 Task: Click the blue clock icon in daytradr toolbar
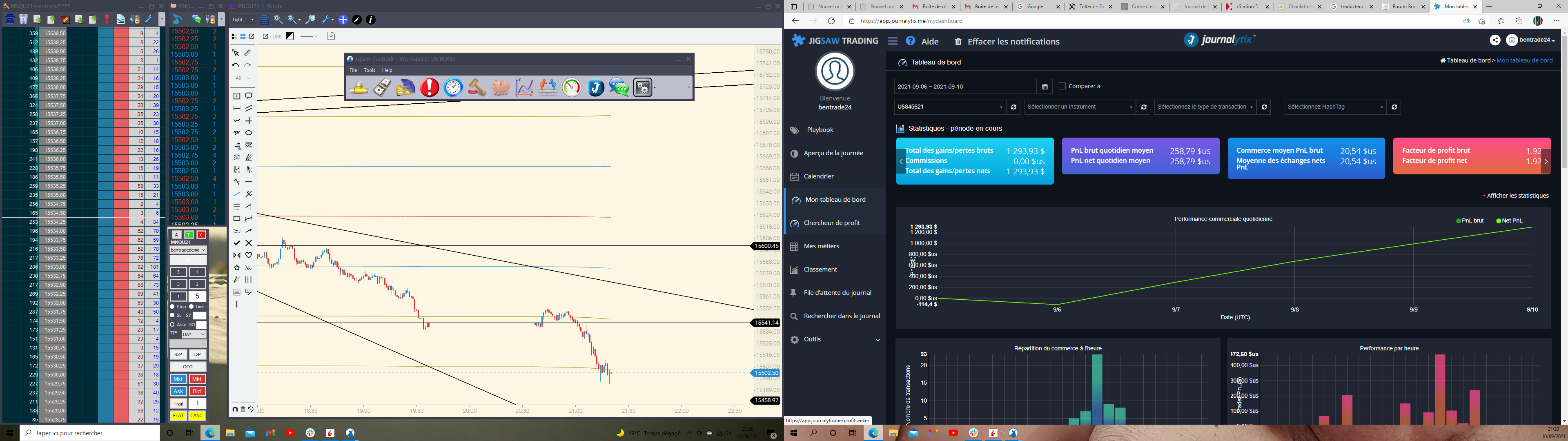point(453,88)
